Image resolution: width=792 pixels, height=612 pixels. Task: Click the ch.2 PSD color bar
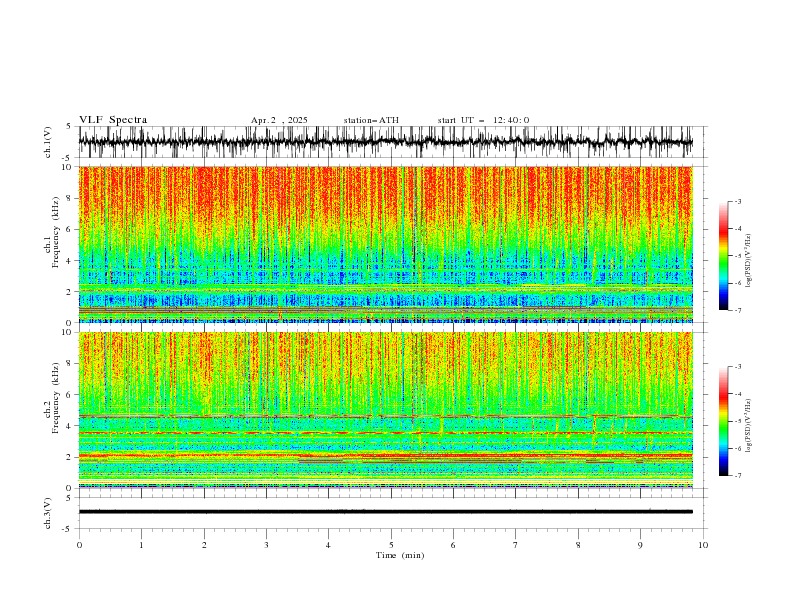[x=723, y=421]
